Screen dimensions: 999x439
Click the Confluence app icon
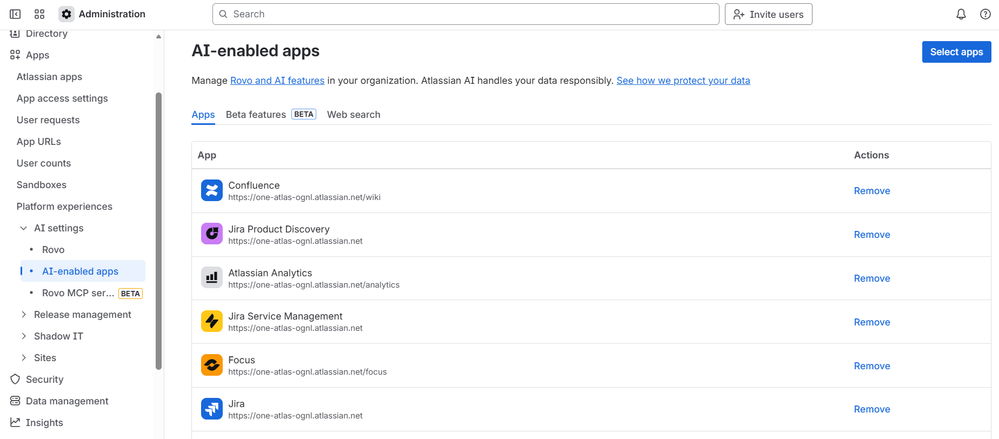pos(212,191)
